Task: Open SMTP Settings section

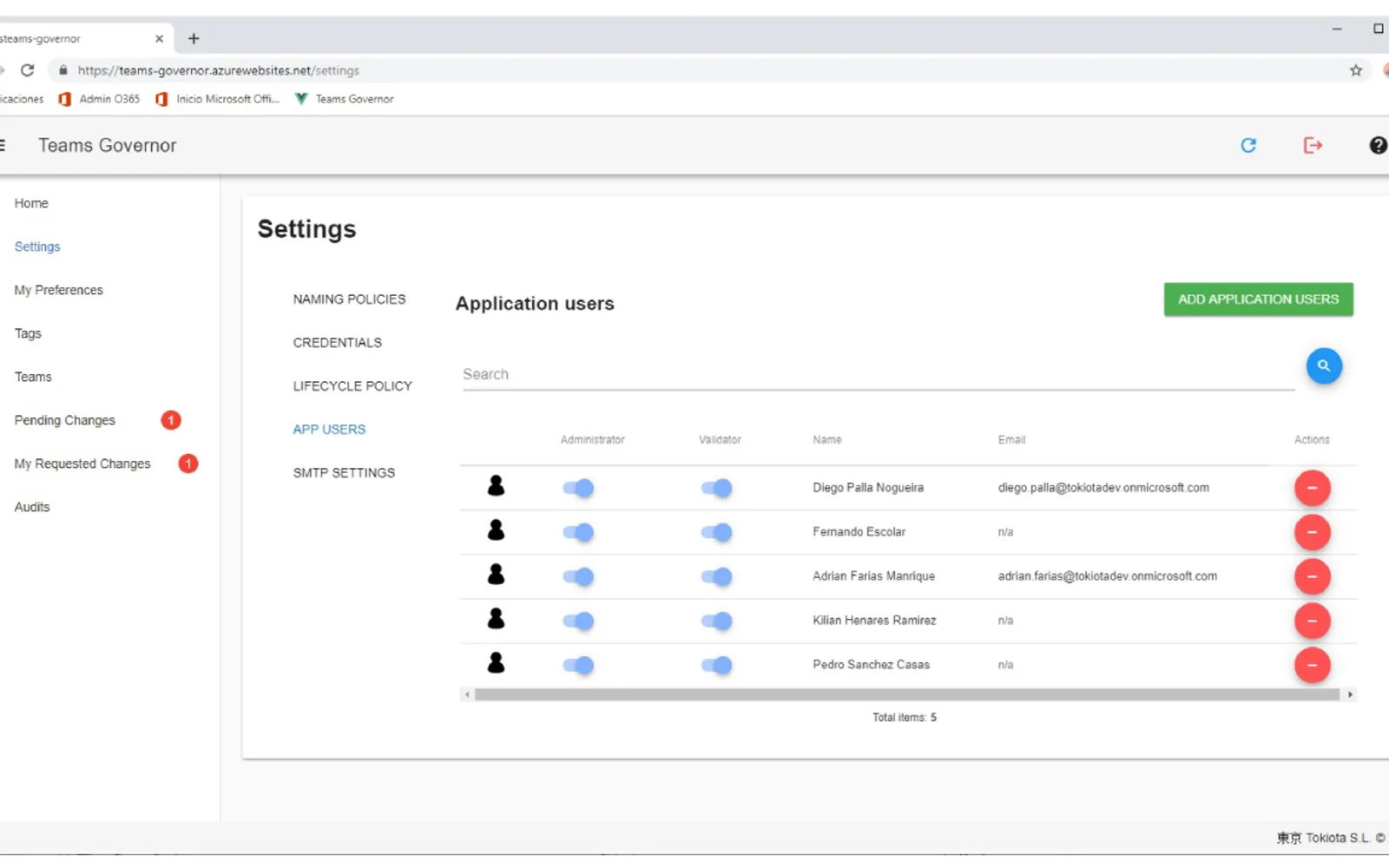Action: [x=344, y=473]
